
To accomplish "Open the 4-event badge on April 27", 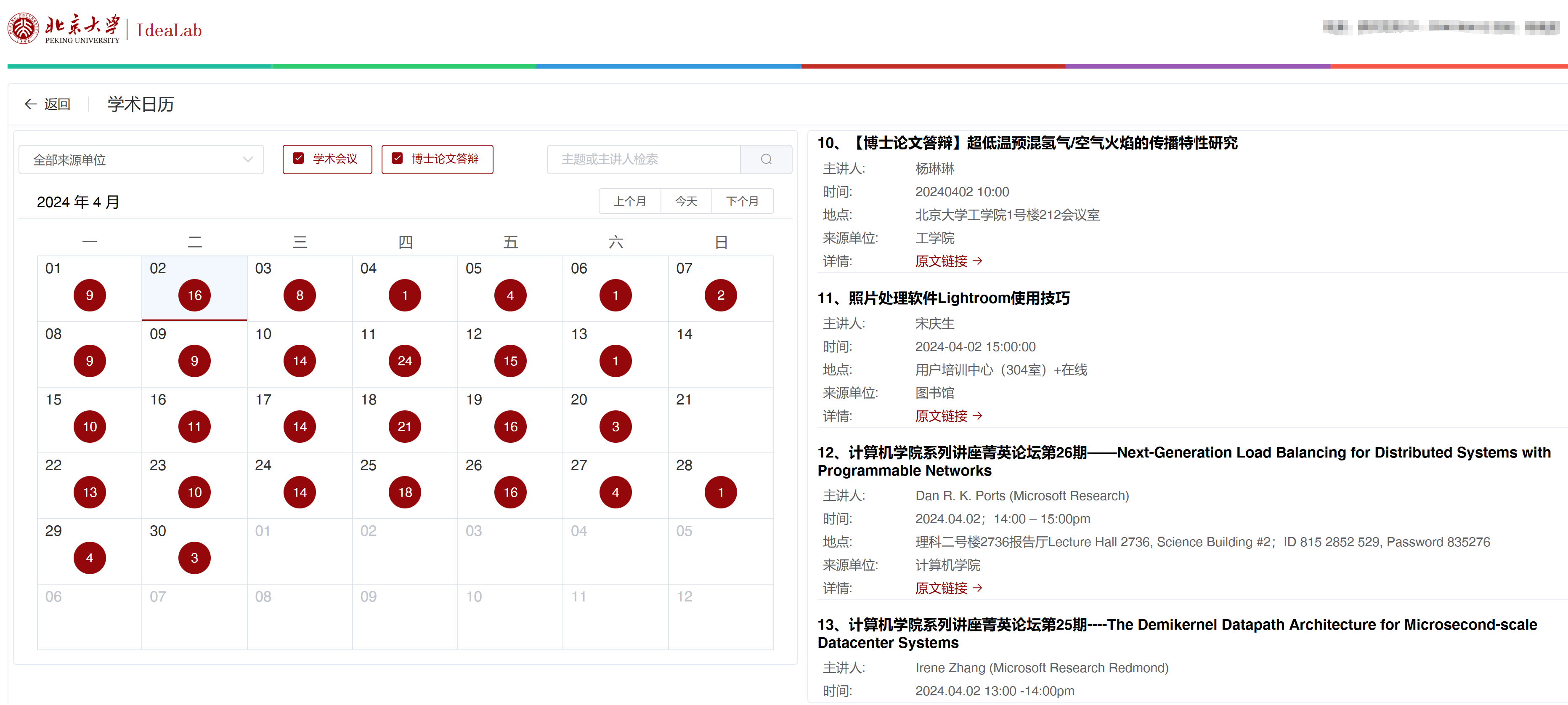I will coord(616,492).
